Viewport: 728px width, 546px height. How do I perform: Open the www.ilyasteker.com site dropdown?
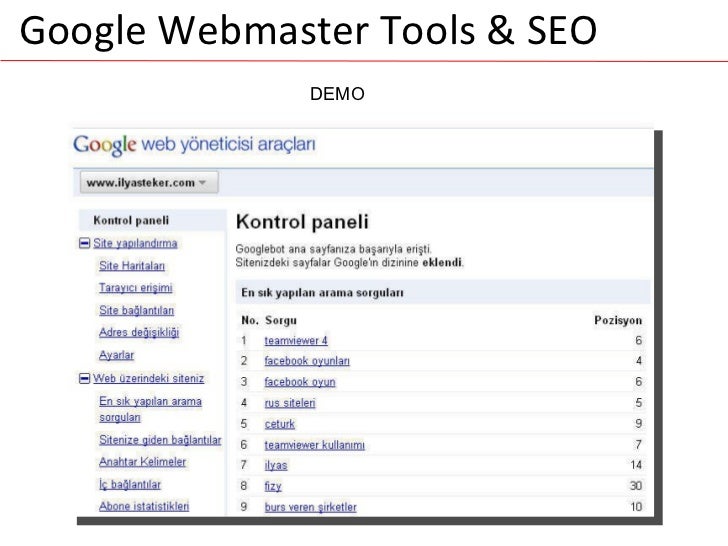149,182
